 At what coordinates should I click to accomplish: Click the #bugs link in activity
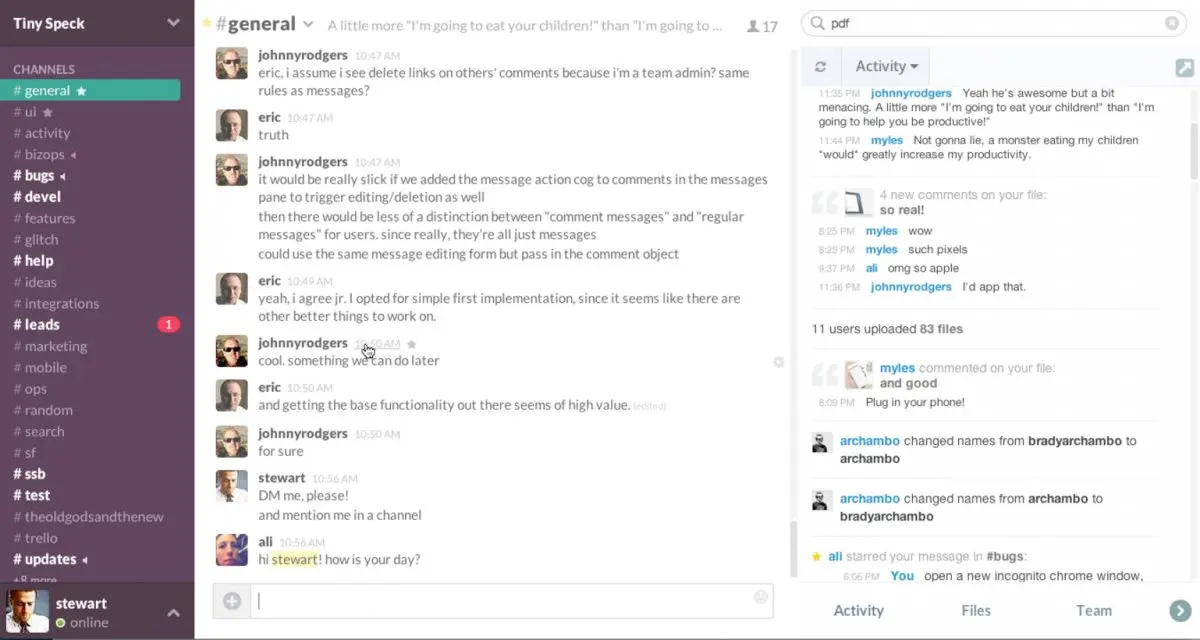(x=1004, y=556)
